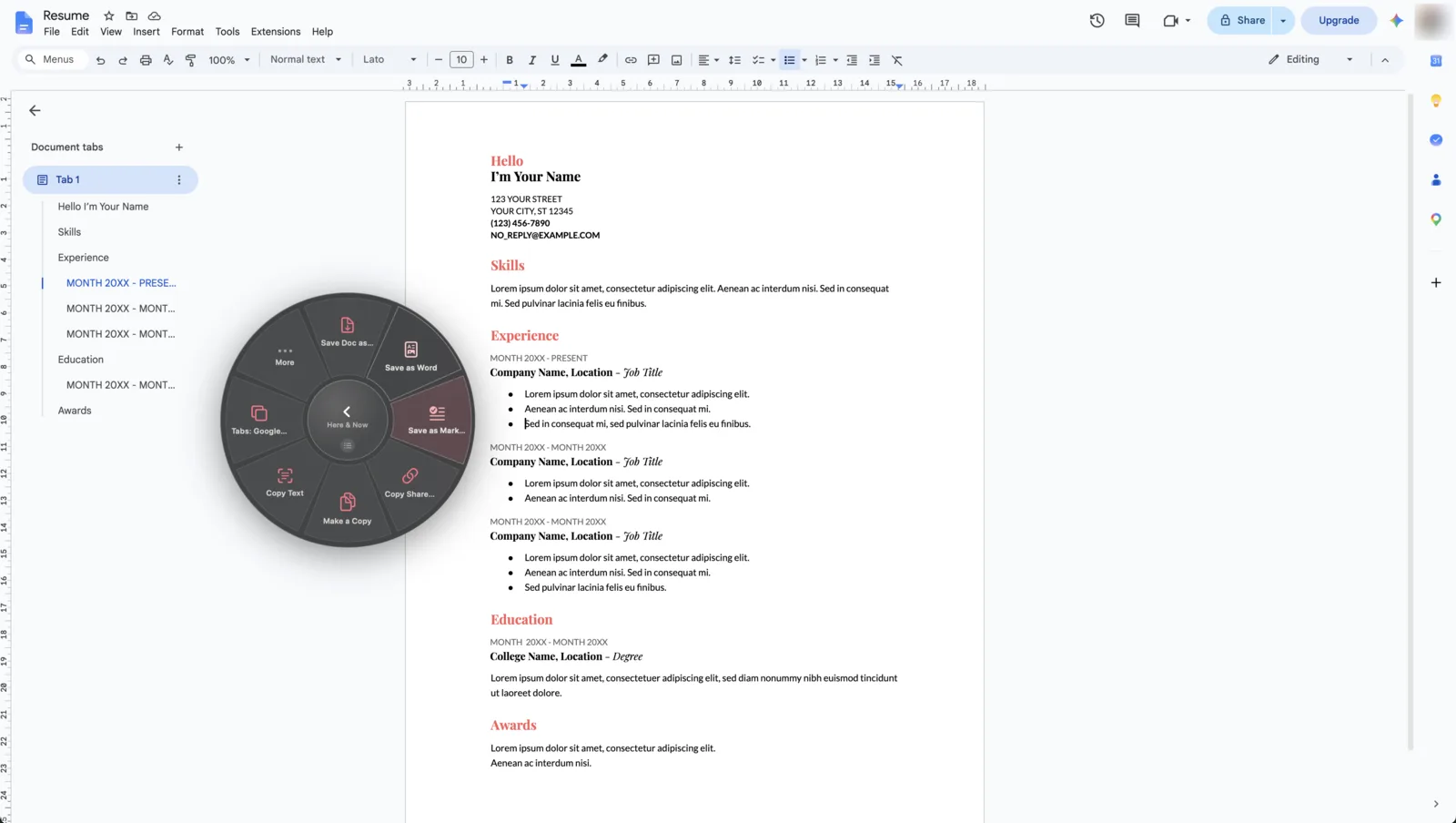Screen dimensions: 1456x823
Task: Run spelling and grammar check icon
Action: coord(168,60)
